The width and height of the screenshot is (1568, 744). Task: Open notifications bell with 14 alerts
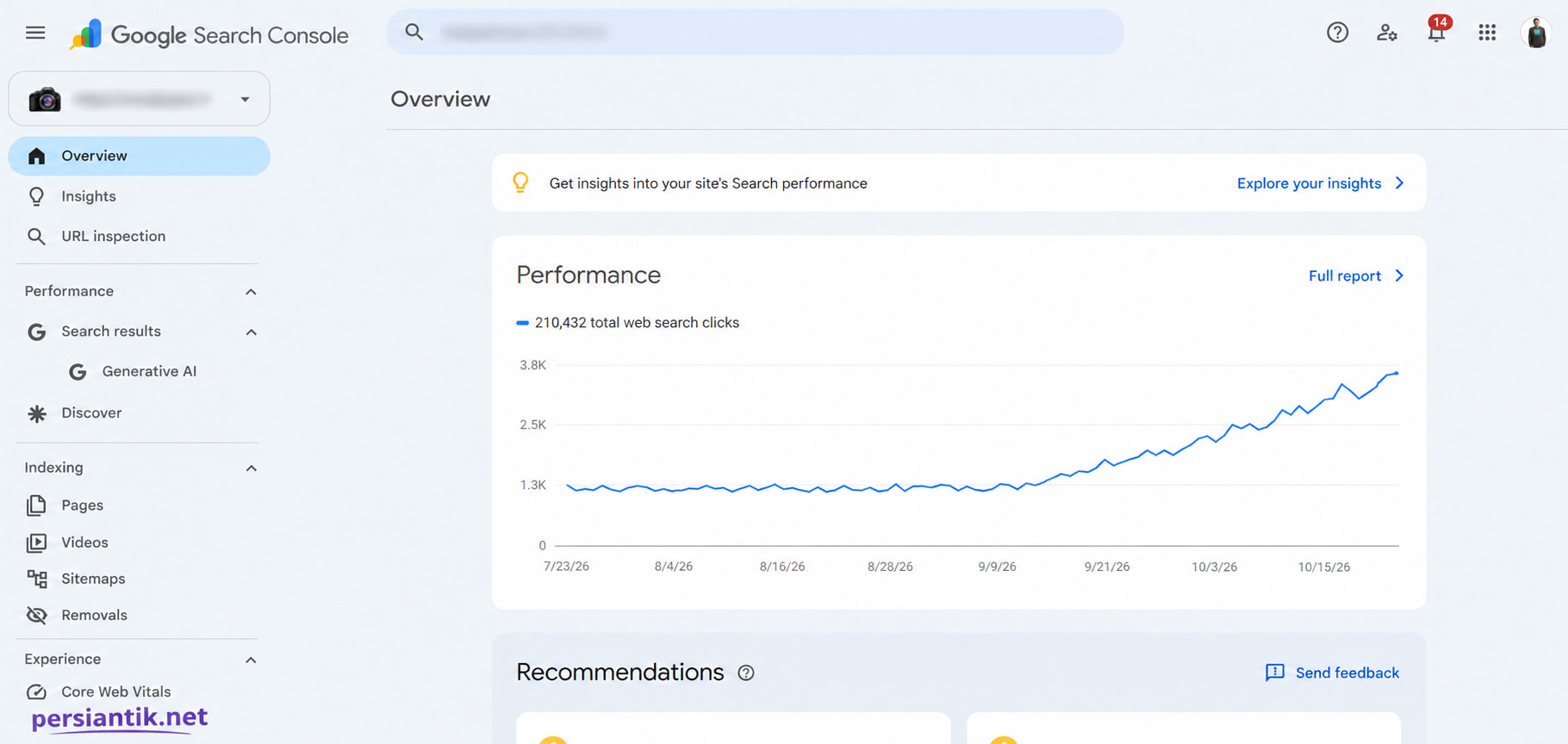point(1437,30)
